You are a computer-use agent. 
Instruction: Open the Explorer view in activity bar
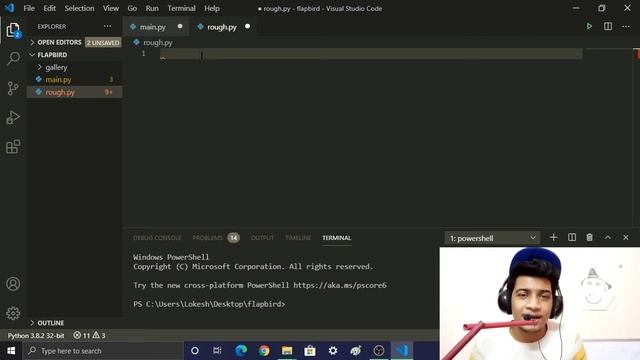[x=13, y=30]
